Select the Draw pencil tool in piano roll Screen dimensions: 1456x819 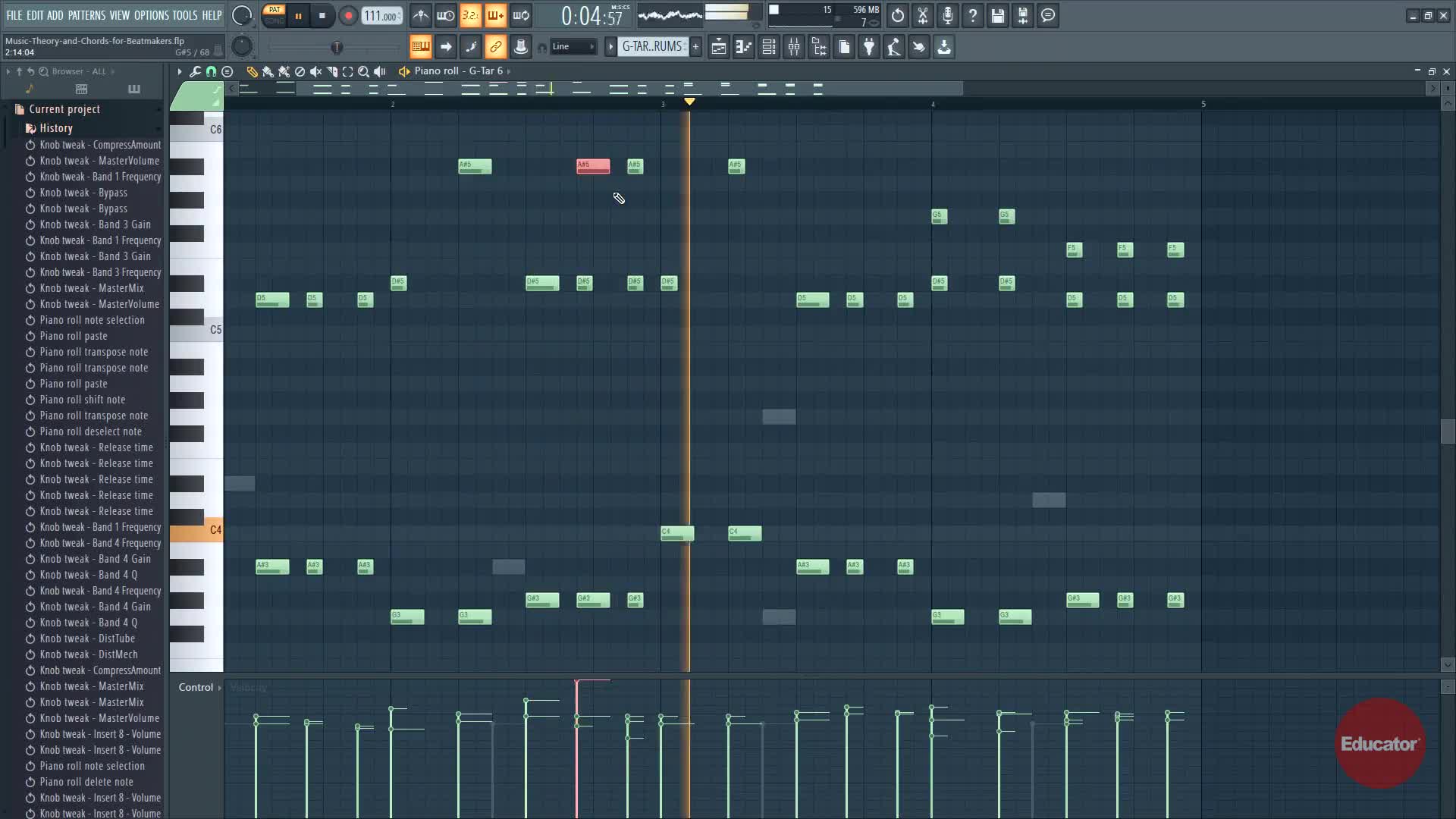tap(252, 71)
